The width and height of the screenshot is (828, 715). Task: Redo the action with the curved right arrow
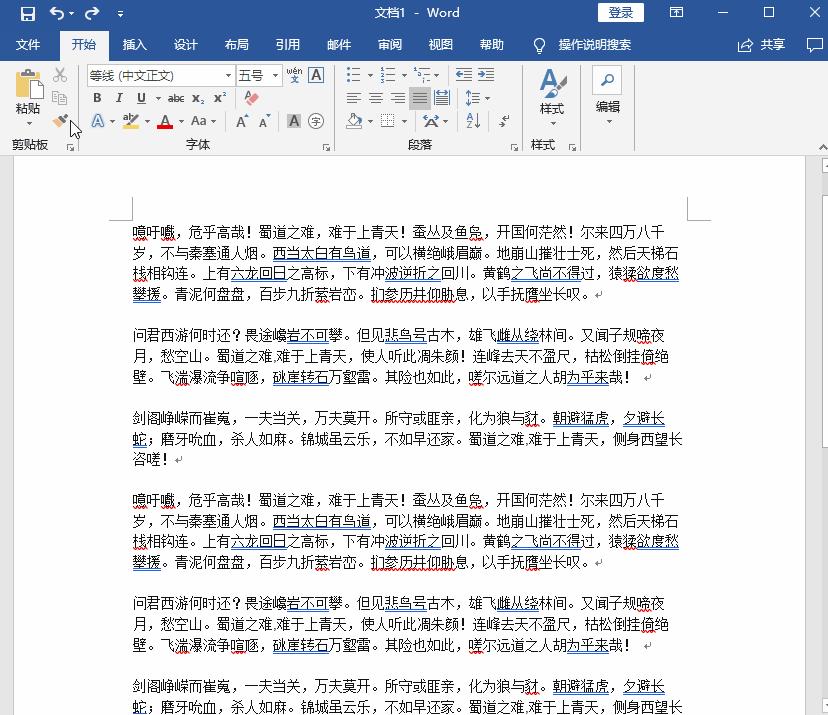point(92,13)
